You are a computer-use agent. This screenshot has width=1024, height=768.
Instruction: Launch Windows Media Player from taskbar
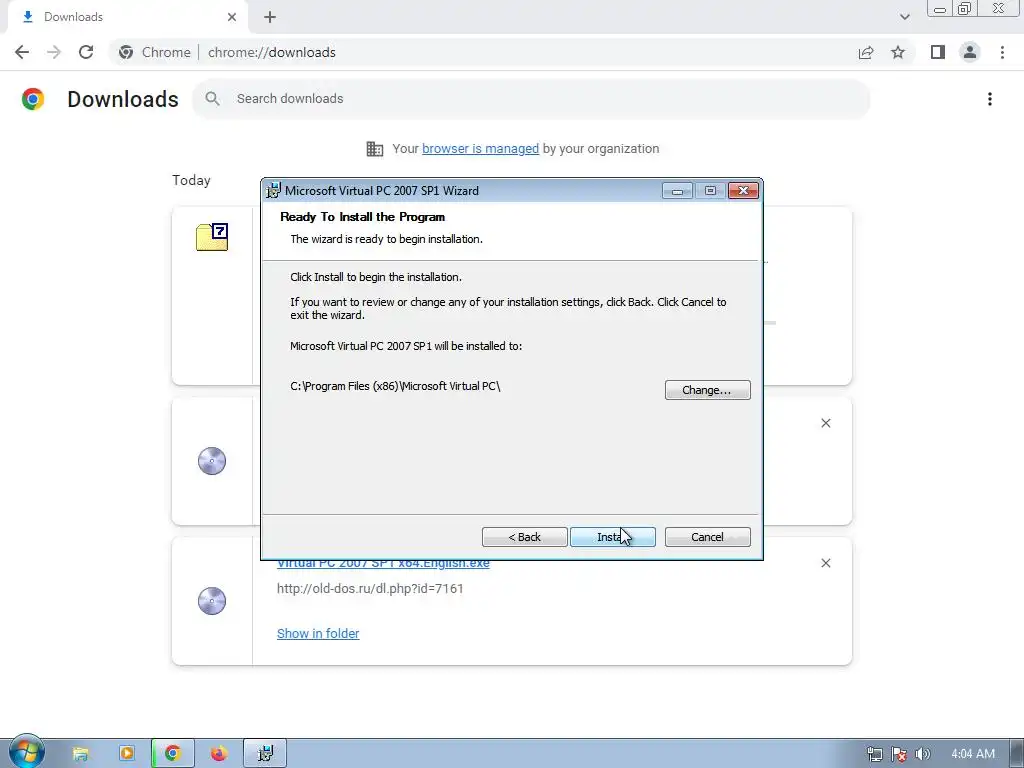(x=127, y=754)
